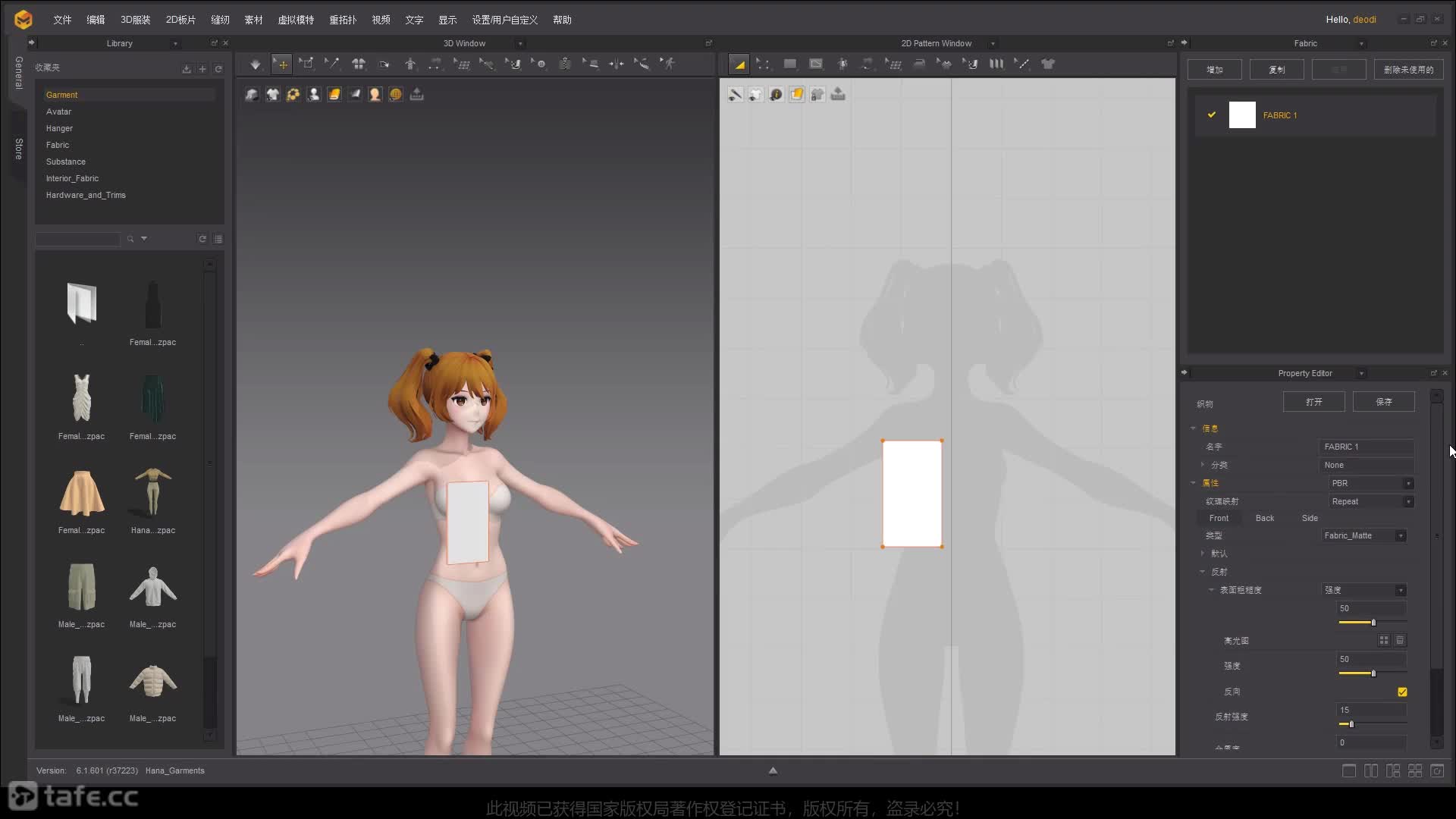This screenshot has height=819, width=1456.
Task: Select Edit Pattern tool in 2D toolbar
Action: (x=763, y=64)
